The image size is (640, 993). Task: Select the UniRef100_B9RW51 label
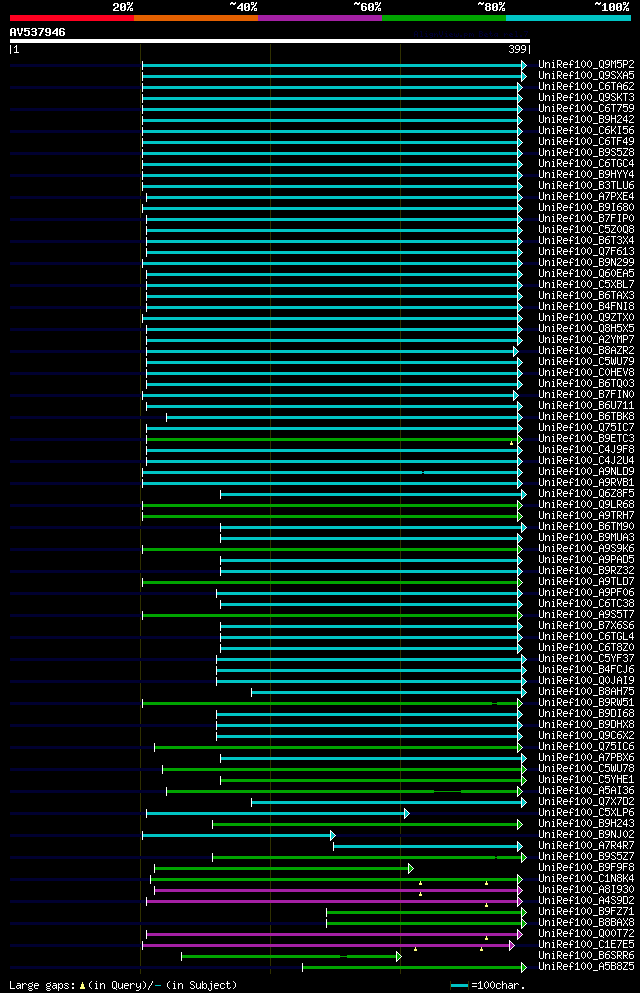(586, 702)
